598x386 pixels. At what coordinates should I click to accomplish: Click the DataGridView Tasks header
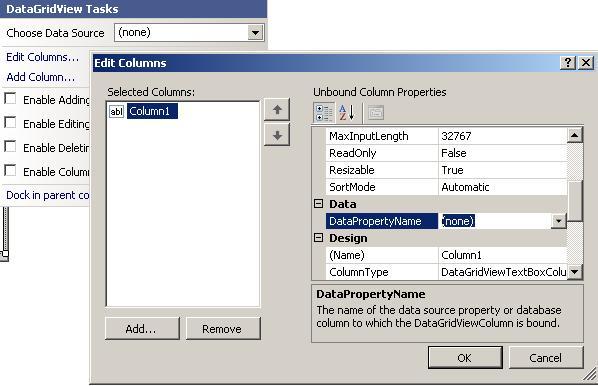point(133,9)
